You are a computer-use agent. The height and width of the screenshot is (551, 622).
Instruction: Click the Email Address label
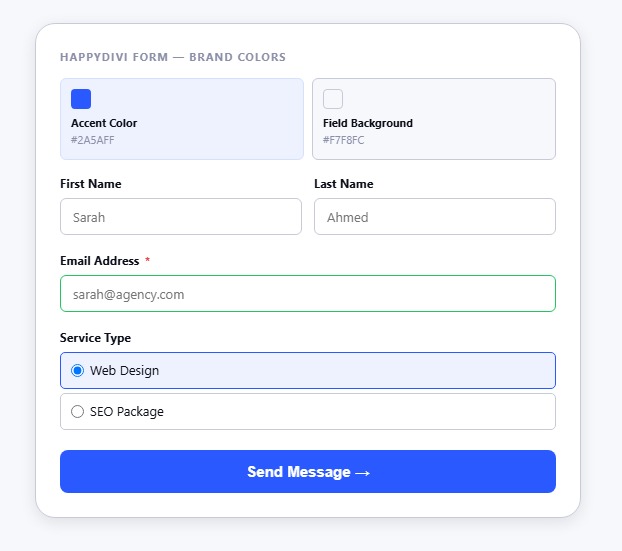pos(100,261)
